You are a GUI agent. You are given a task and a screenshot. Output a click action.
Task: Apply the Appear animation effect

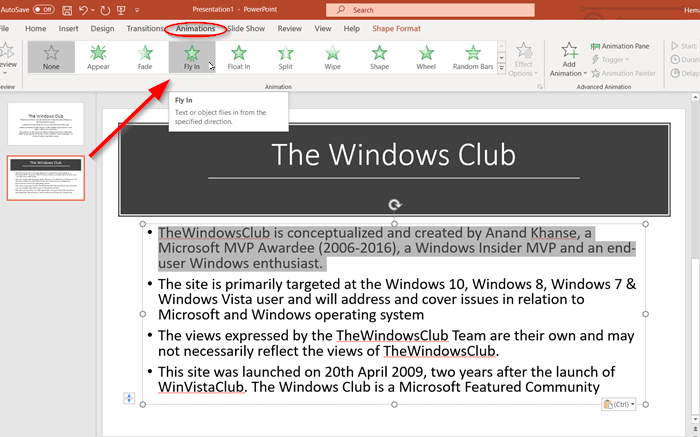click(x=99, y=57)
